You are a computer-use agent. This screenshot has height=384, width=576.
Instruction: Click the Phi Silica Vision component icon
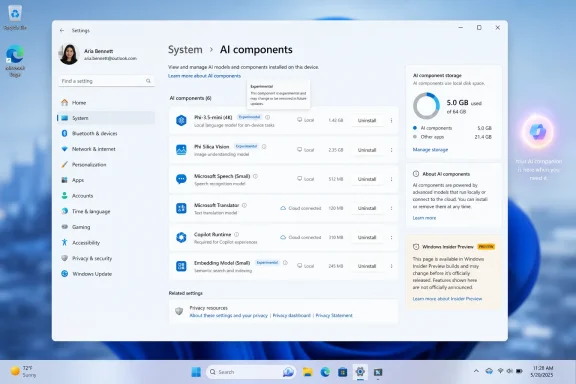tap(181, 150)
